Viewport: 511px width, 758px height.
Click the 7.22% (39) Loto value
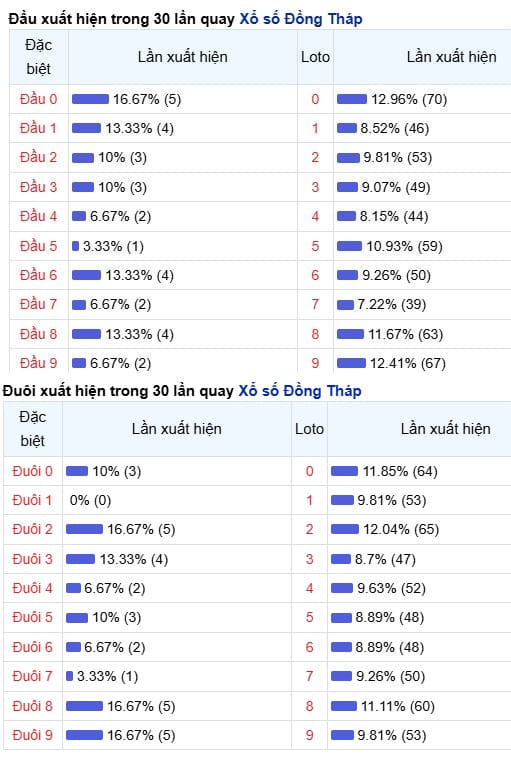pyautogui.click(x=392, y=305)
